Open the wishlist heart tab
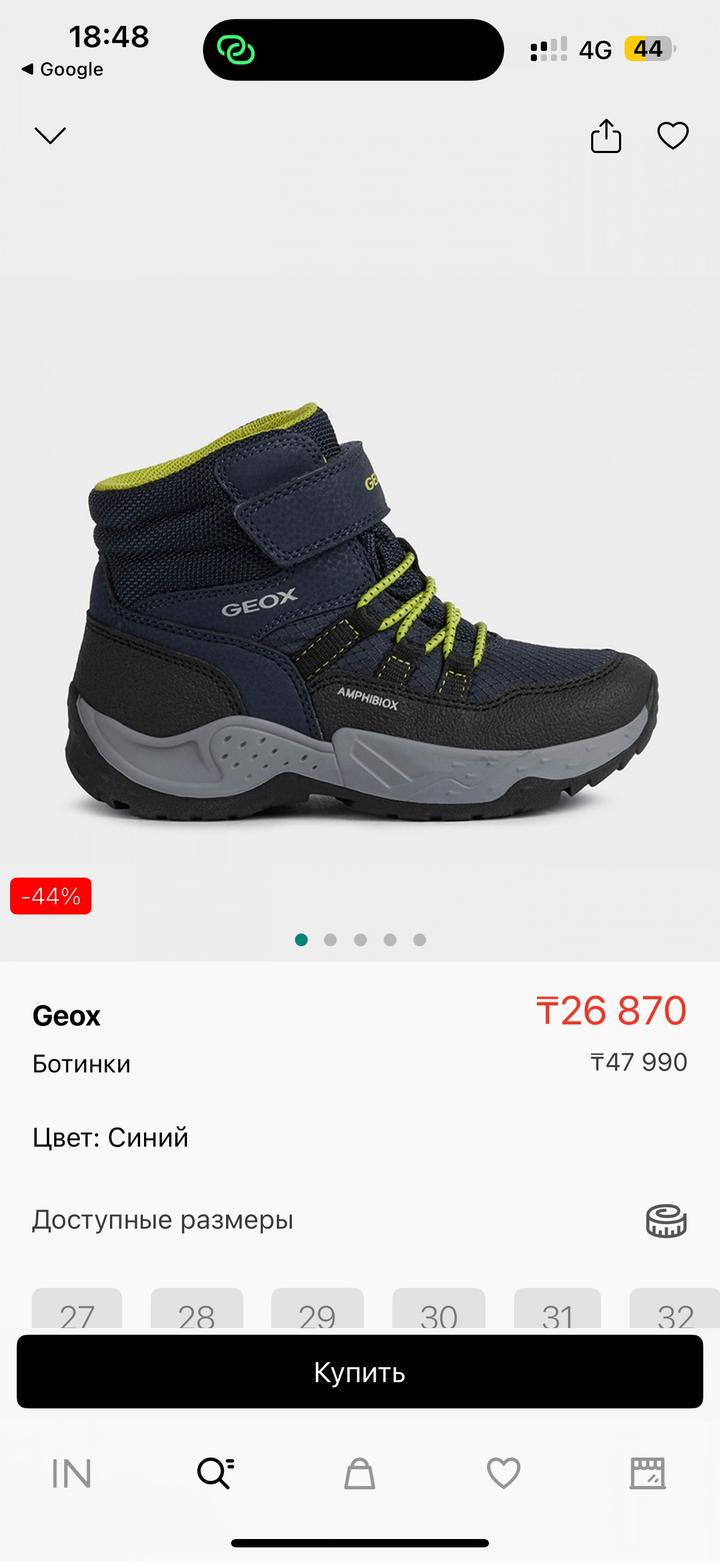 503,1473
